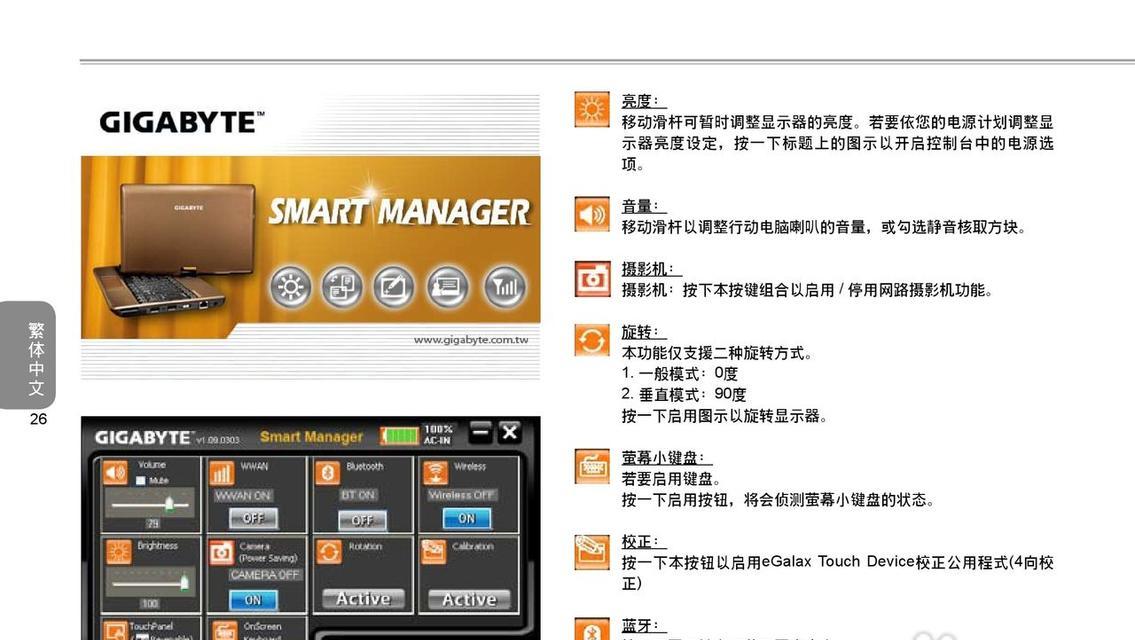Screen dimensions: 1135x640
Task: Click the yellow 'Smart Manager' window title
Action: (x=311, y=437)
